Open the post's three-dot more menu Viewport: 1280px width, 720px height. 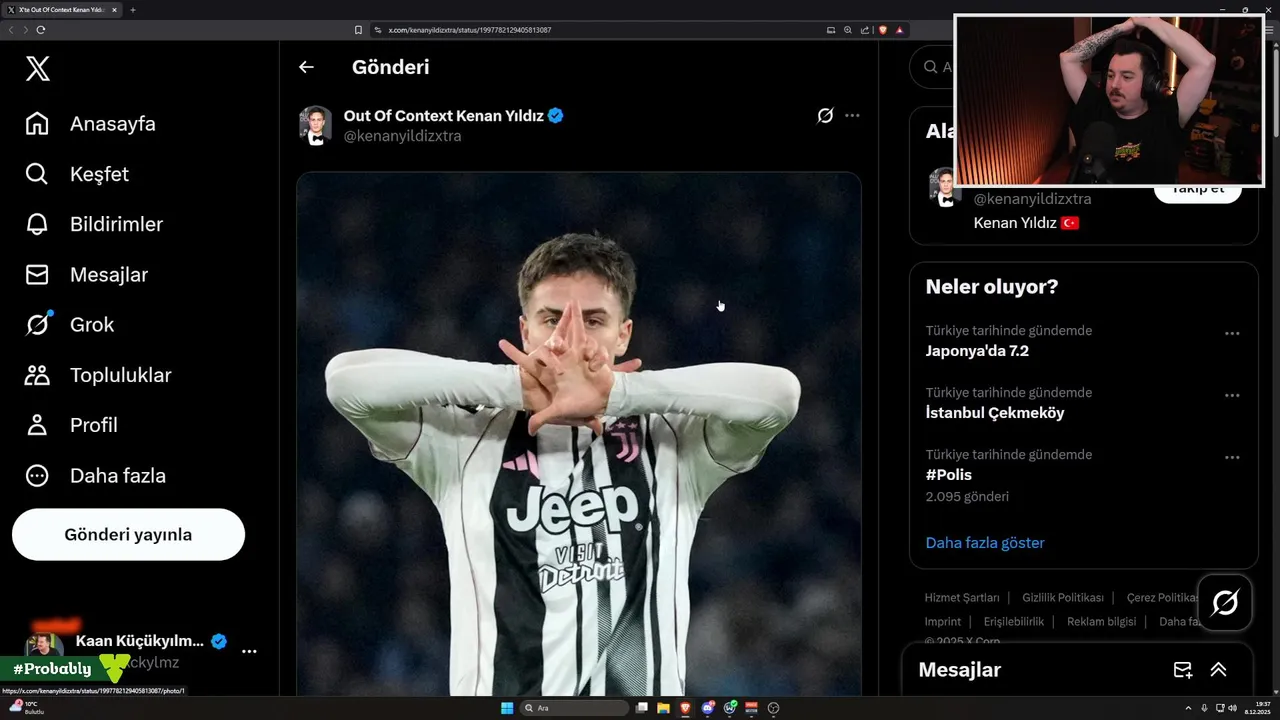click(x=852, y=115)
